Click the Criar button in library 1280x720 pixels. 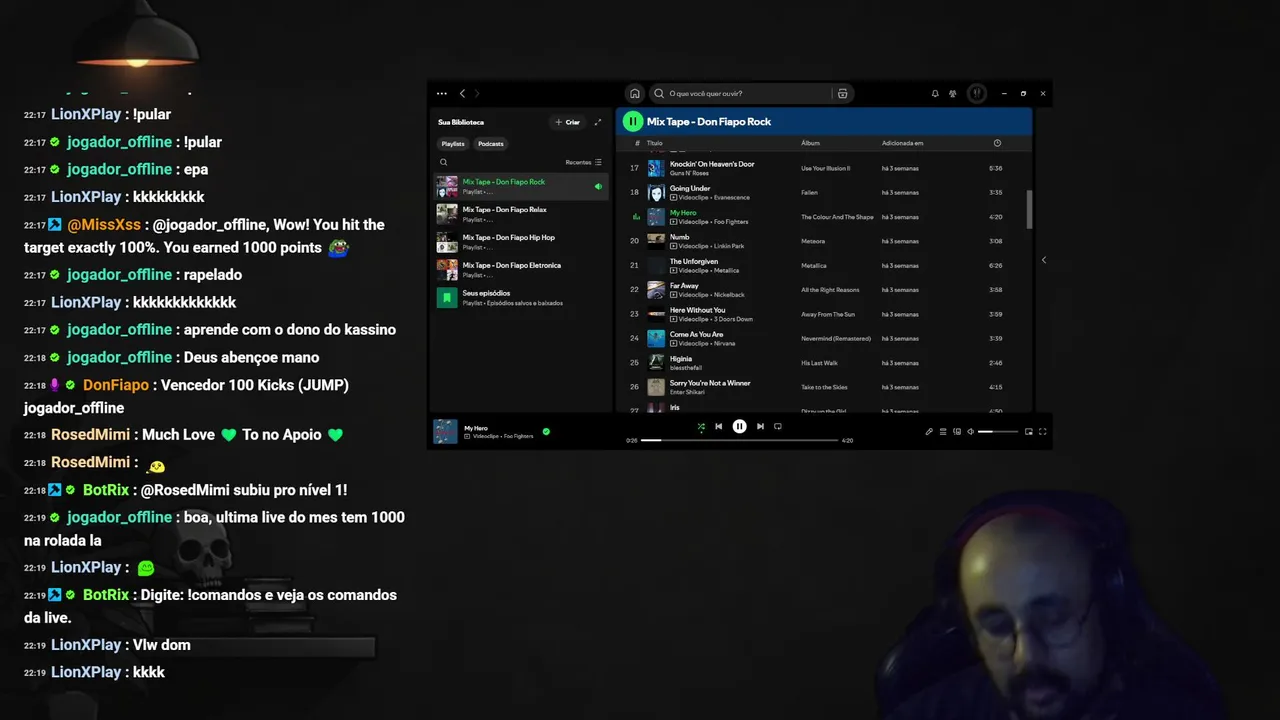(x=568, y=122)
